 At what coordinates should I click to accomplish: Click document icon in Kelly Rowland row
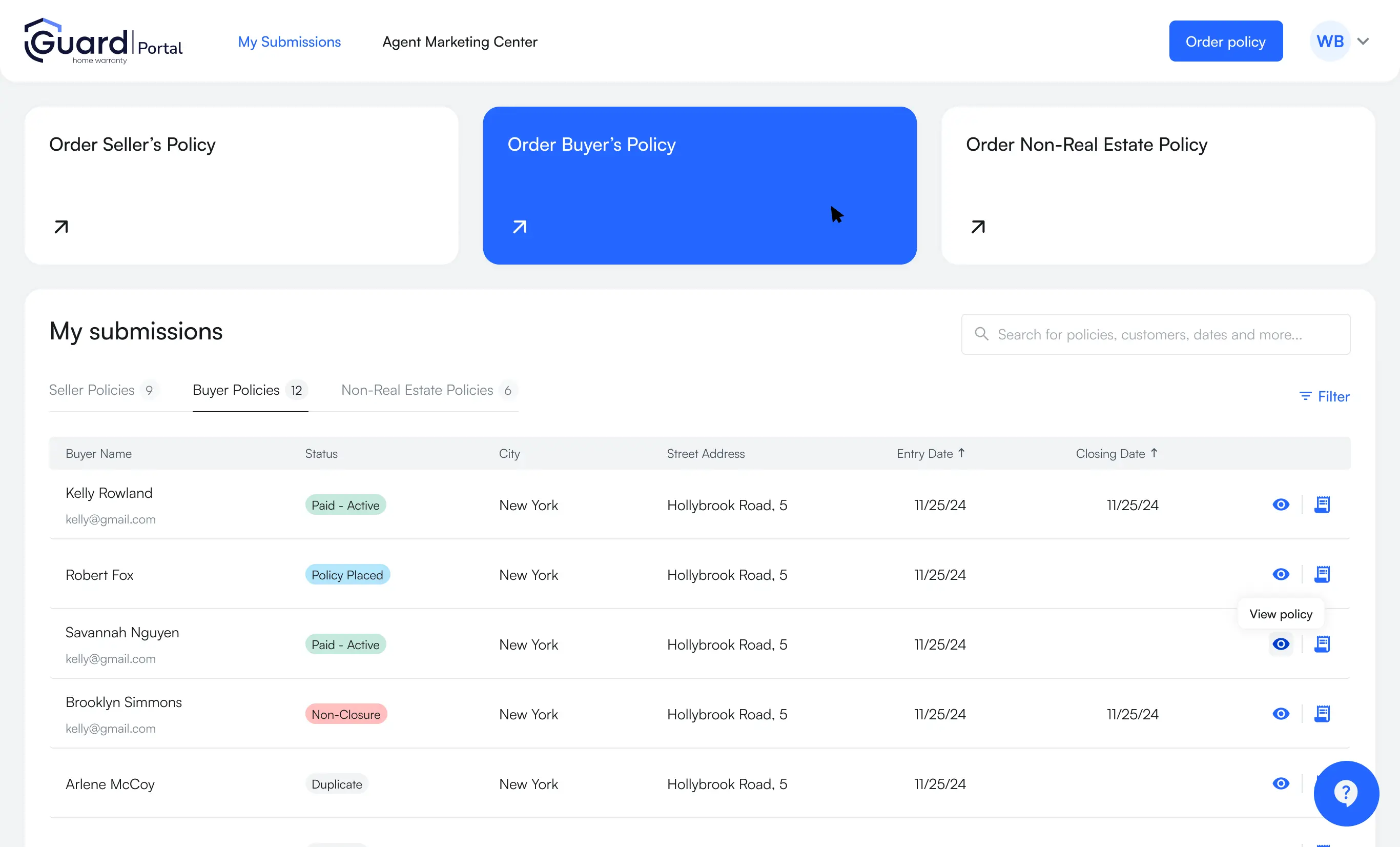tap(1322, 505)
